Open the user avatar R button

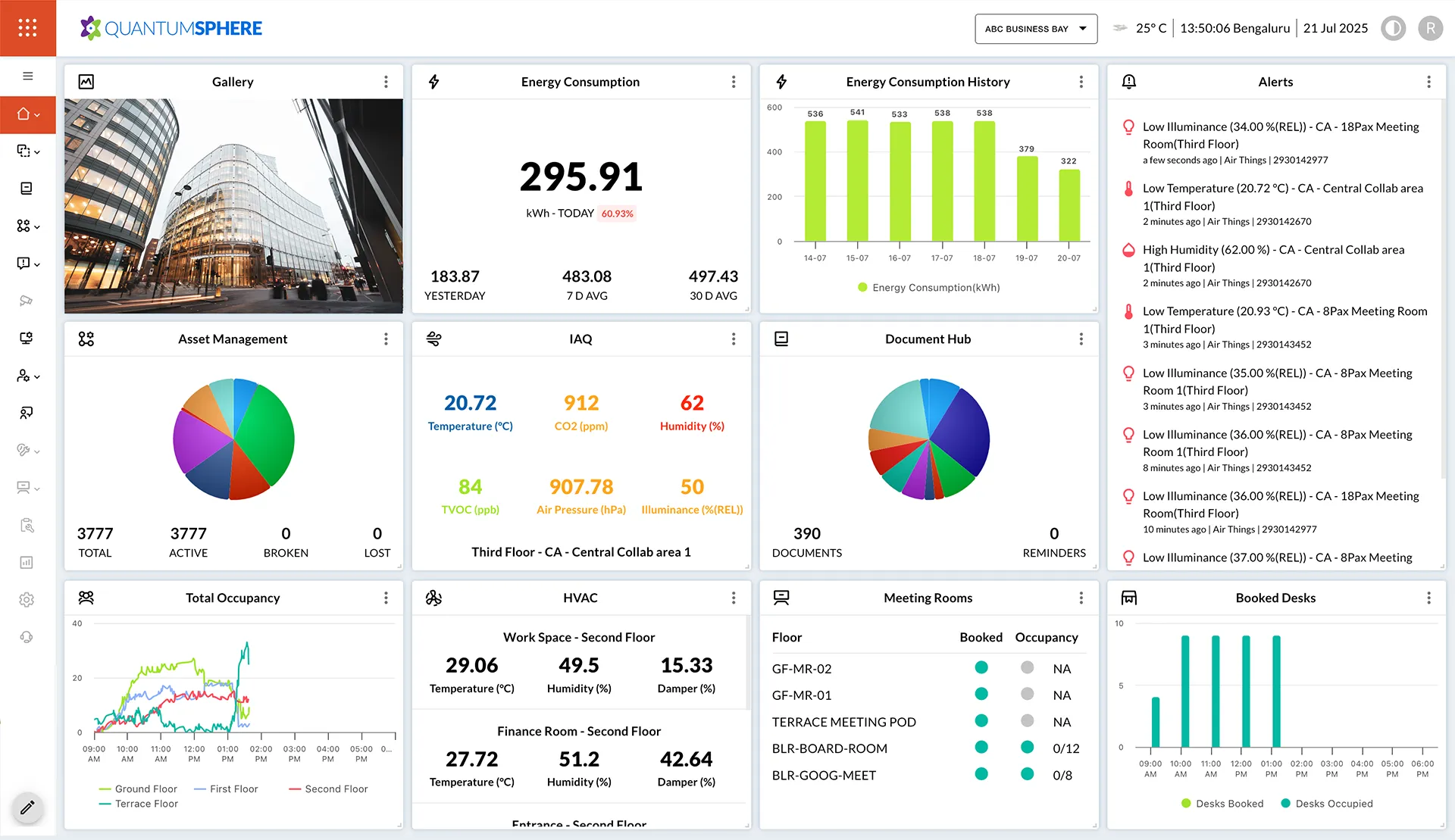(x=1430, y=29)
